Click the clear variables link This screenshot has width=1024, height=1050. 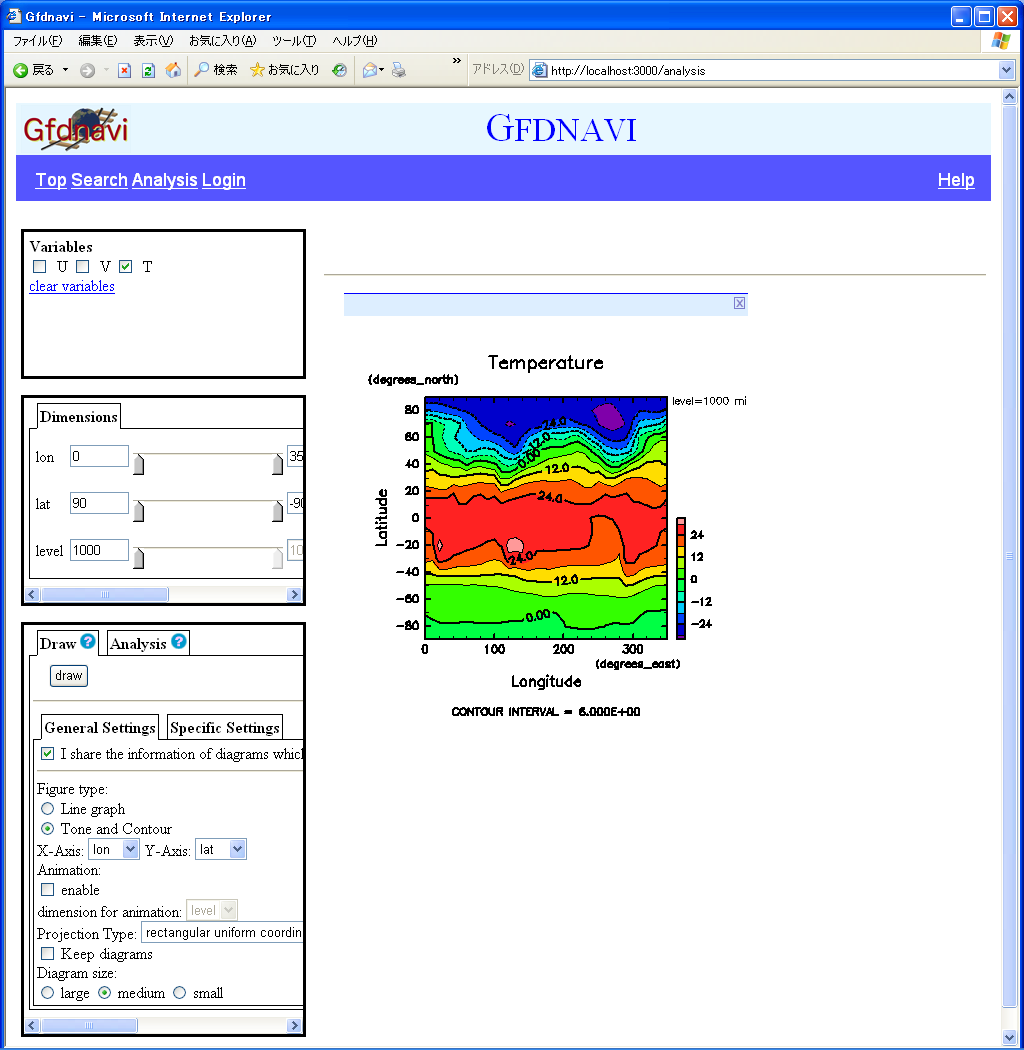click(x=72, y=287)
